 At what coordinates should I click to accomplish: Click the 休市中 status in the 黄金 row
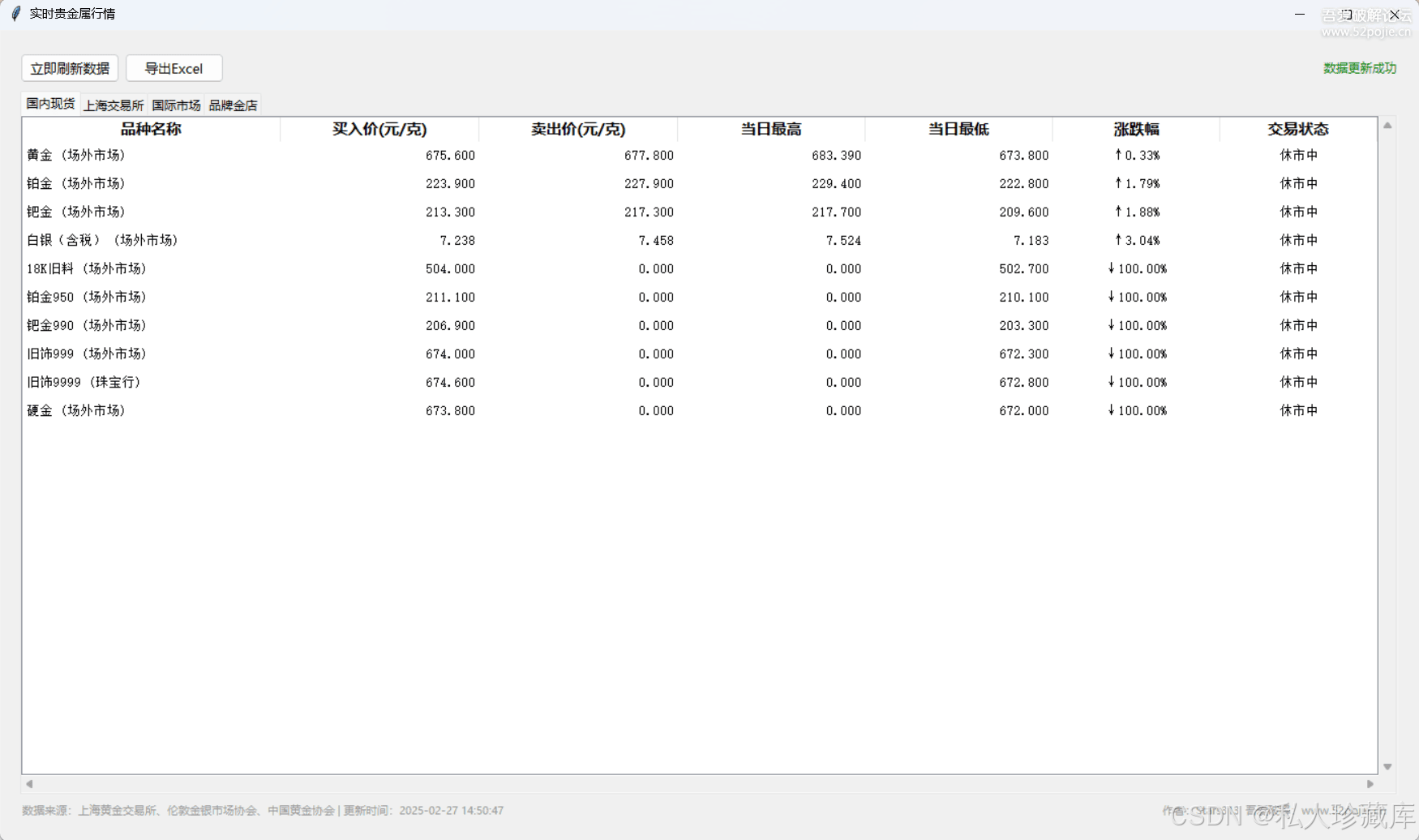tap(1298, 155)
